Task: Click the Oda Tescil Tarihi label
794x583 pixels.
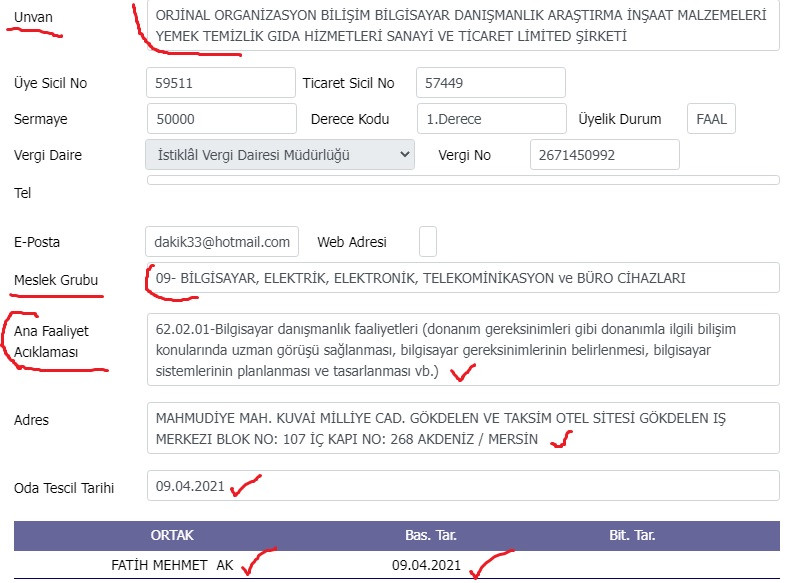Action: pyautogui.click(x=64, y=488)
